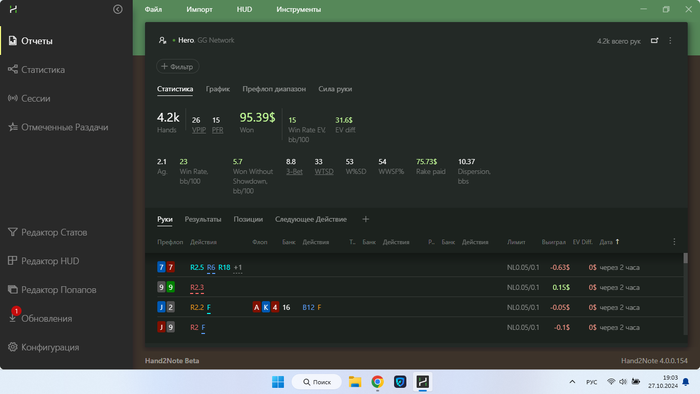
Task: Expand +1 actions in 77 hand
Action: click(x=238, y=268)
